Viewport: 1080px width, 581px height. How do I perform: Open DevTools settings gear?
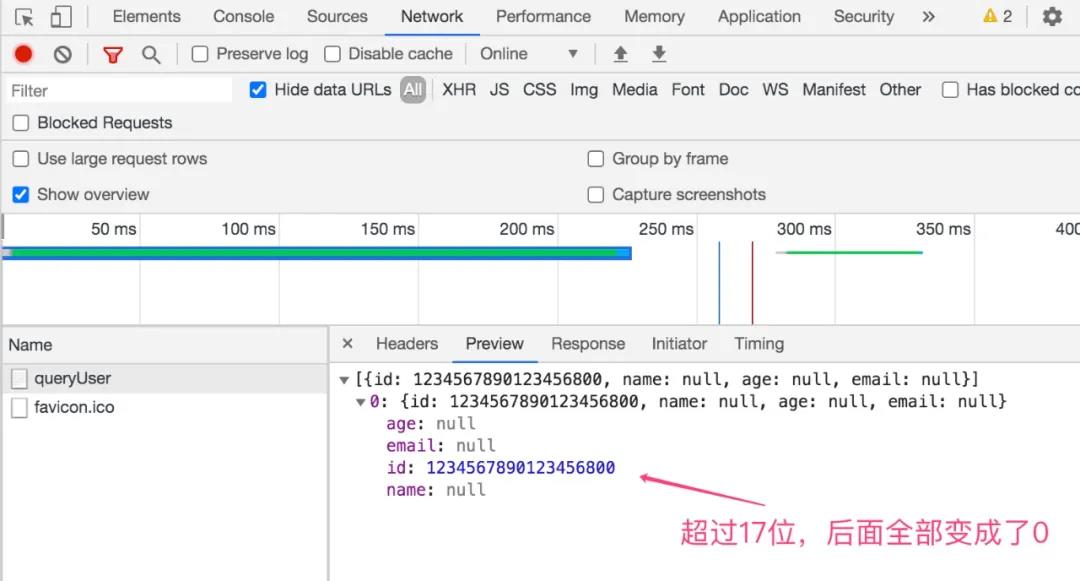[x=1052, y=16]
